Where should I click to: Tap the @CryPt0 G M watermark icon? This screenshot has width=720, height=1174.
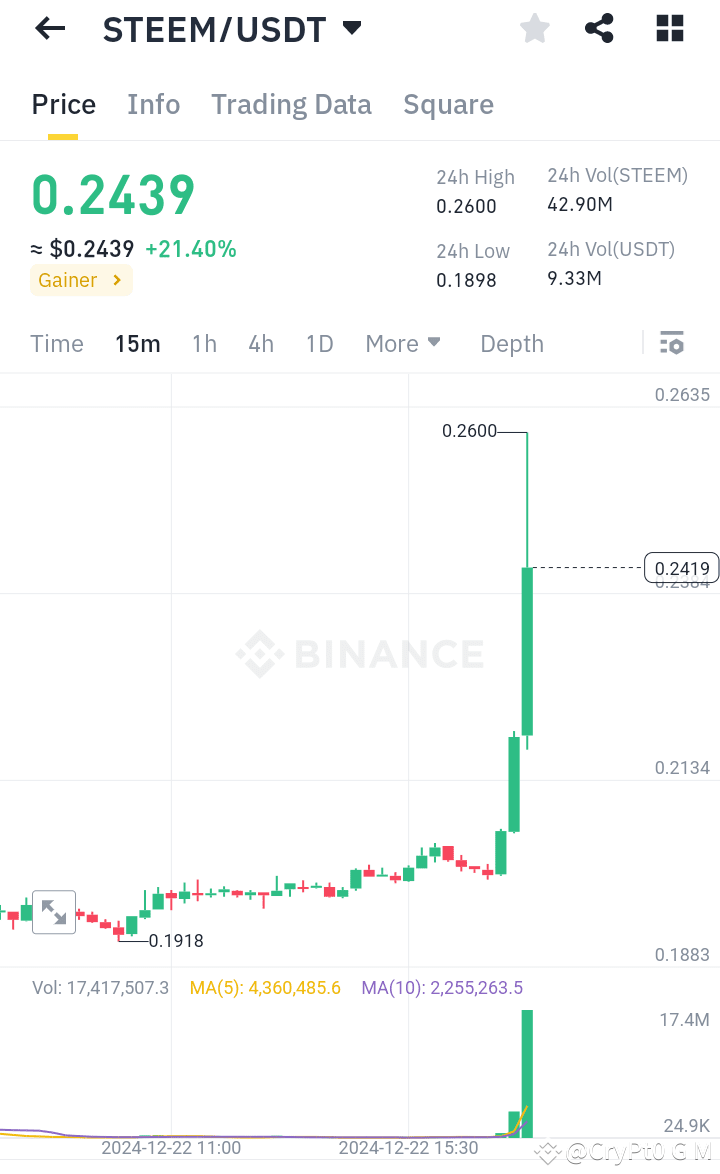coord(548,1153)
